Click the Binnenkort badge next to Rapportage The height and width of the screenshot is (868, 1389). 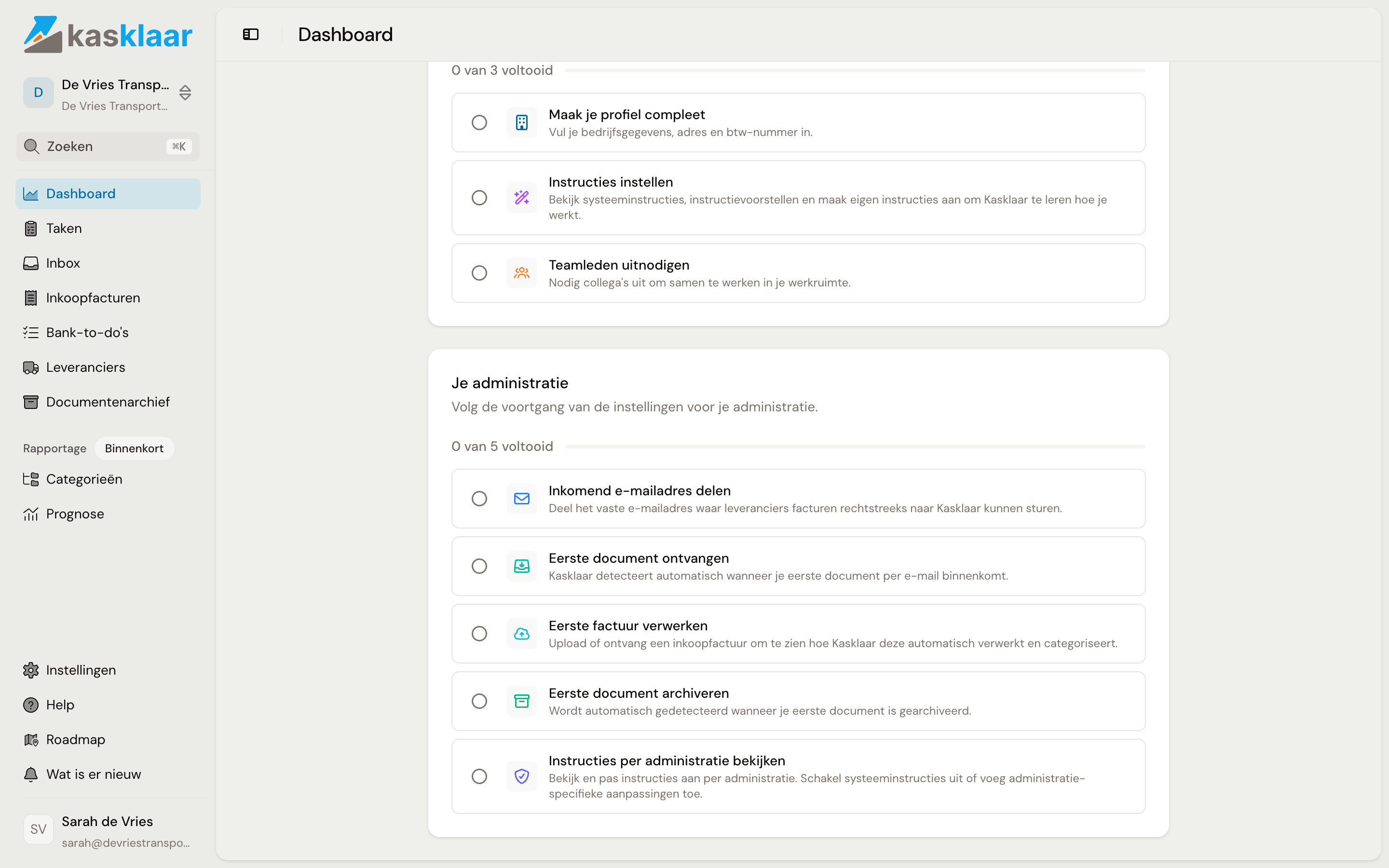(x=134, y=448)
